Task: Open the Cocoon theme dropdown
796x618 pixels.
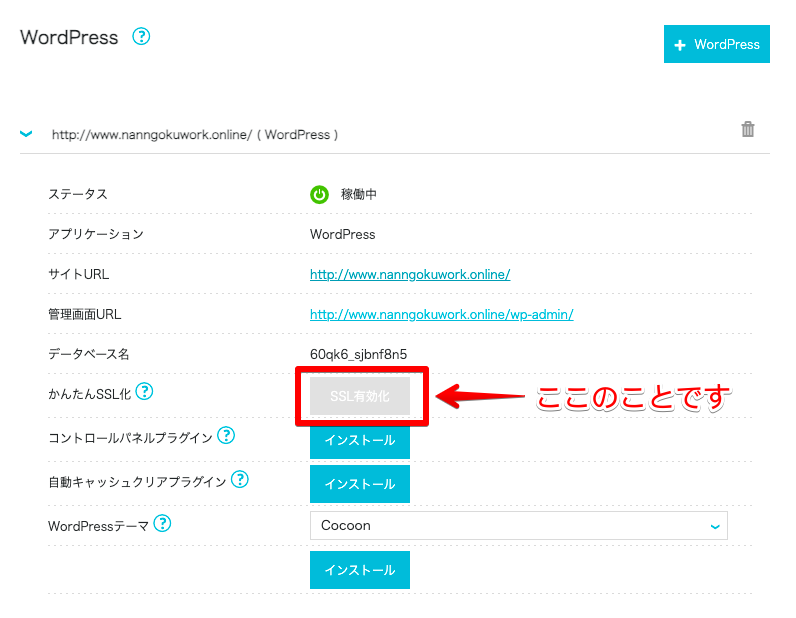Action: pyautogui.click(x=518, y=526)
